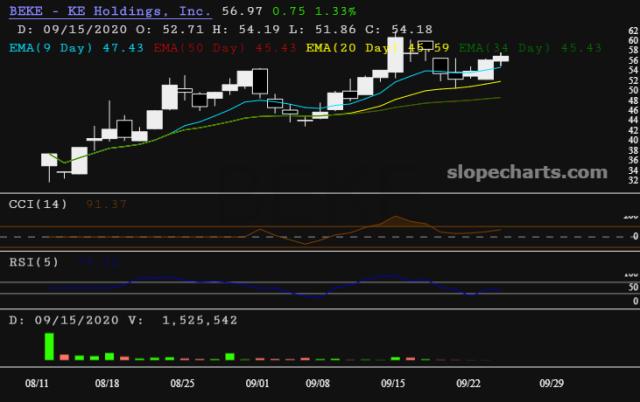Select the EMA(9 Day) legend label
Viewport: 640px width, 402px height.
(x=51, y=48)
